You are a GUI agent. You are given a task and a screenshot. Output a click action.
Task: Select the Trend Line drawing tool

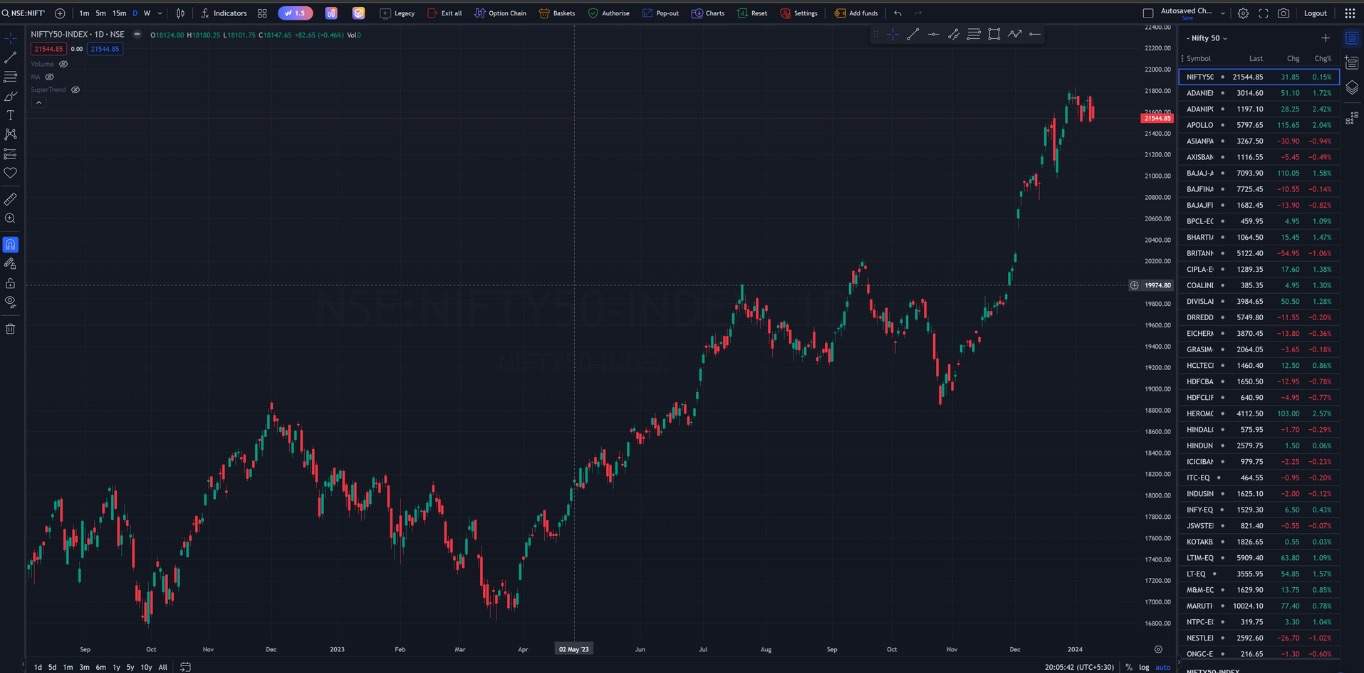pyautogui.click(x=11, y=57)
